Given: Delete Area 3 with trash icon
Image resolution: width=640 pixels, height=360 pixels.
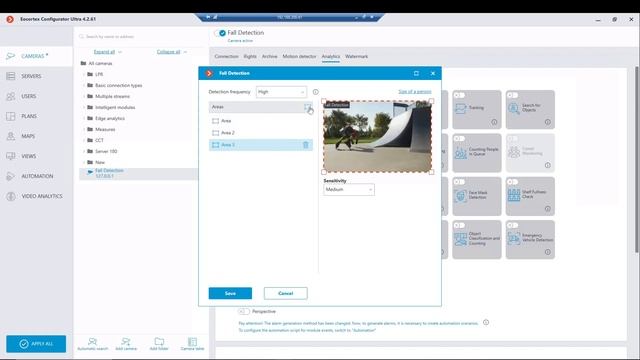Looking at the screenshot, I should 306,145.
